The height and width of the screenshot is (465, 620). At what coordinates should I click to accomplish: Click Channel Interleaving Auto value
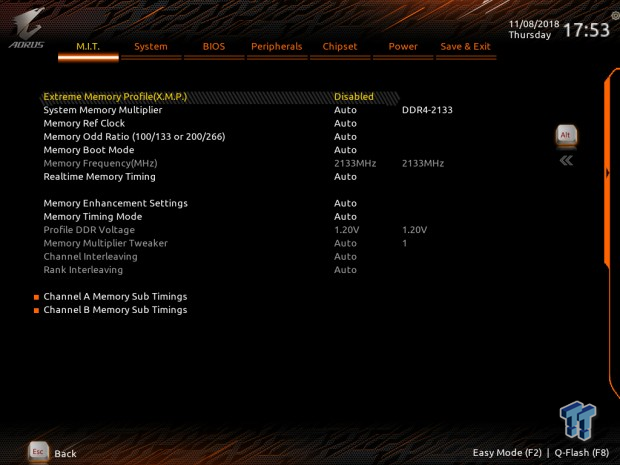tap(345, 257)
